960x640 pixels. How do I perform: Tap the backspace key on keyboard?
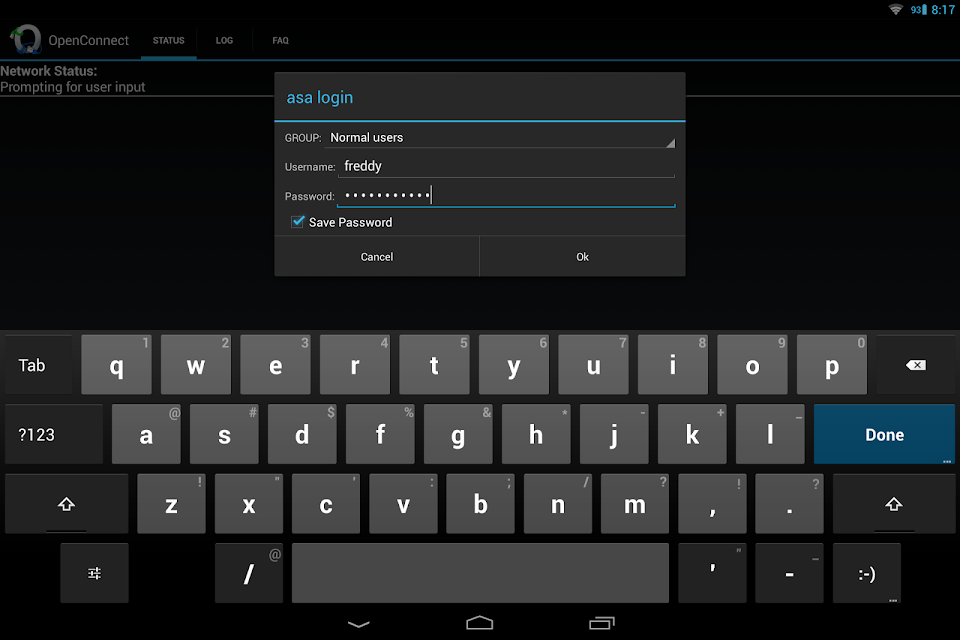[x=916, y=365]
